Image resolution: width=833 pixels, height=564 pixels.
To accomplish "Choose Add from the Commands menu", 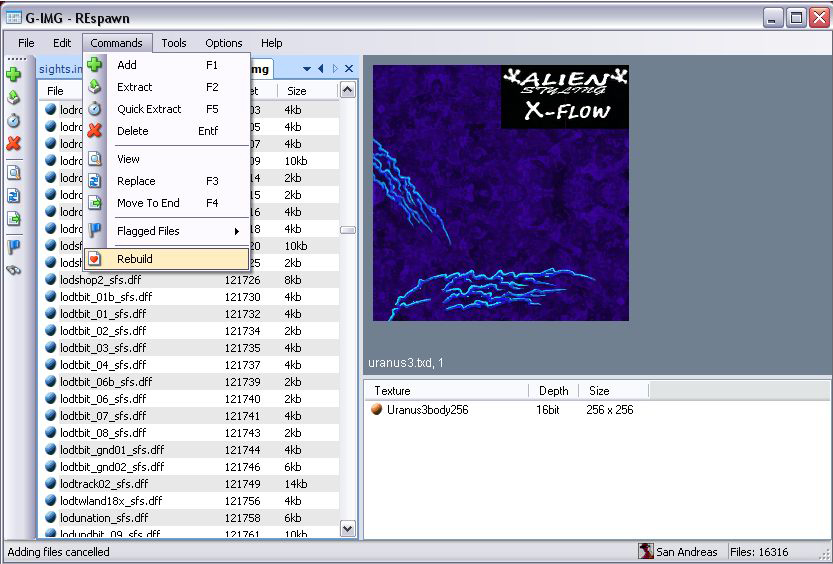I will point(166,65).
